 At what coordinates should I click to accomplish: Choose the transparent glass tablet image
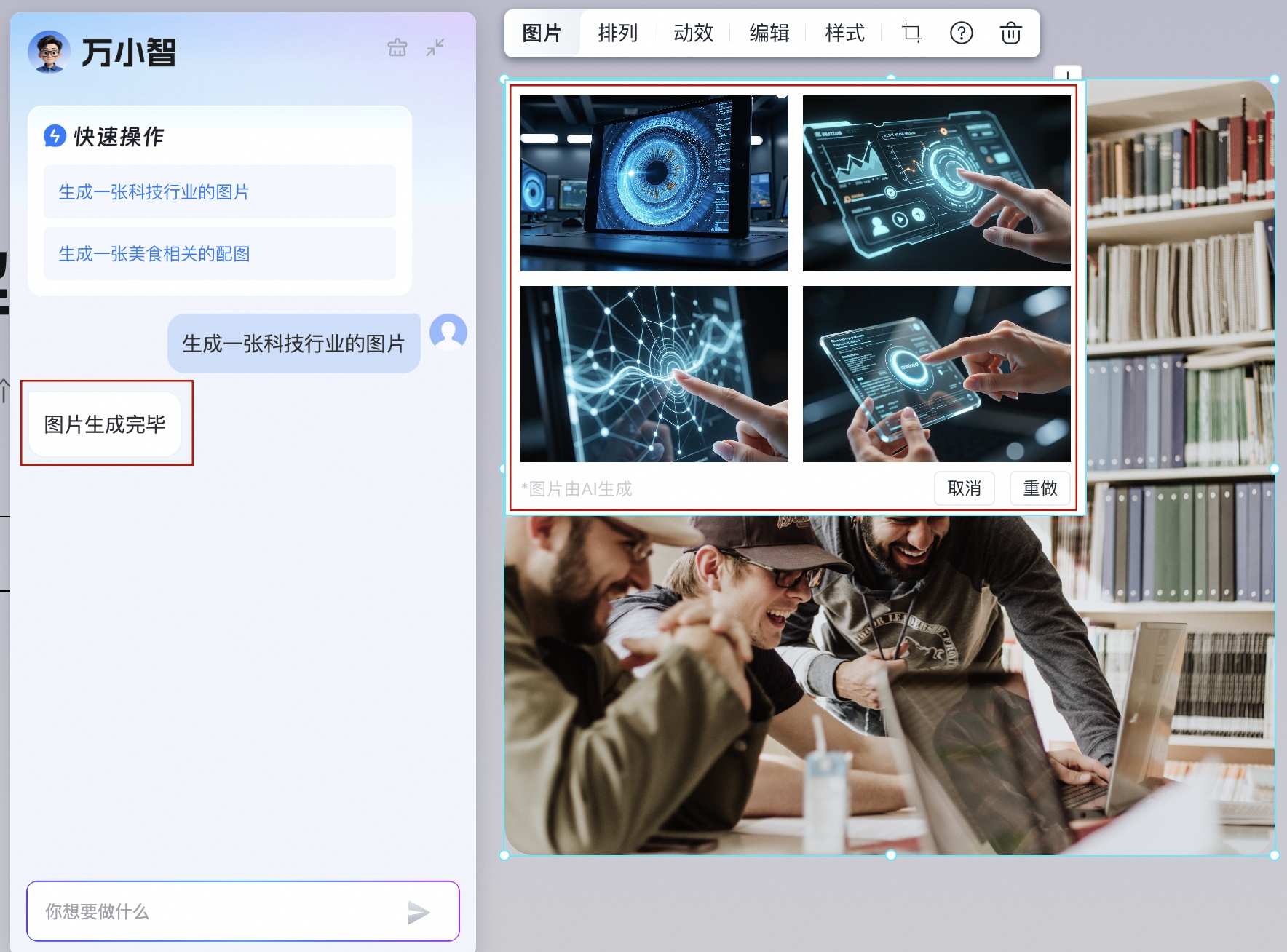click(937, 374)
